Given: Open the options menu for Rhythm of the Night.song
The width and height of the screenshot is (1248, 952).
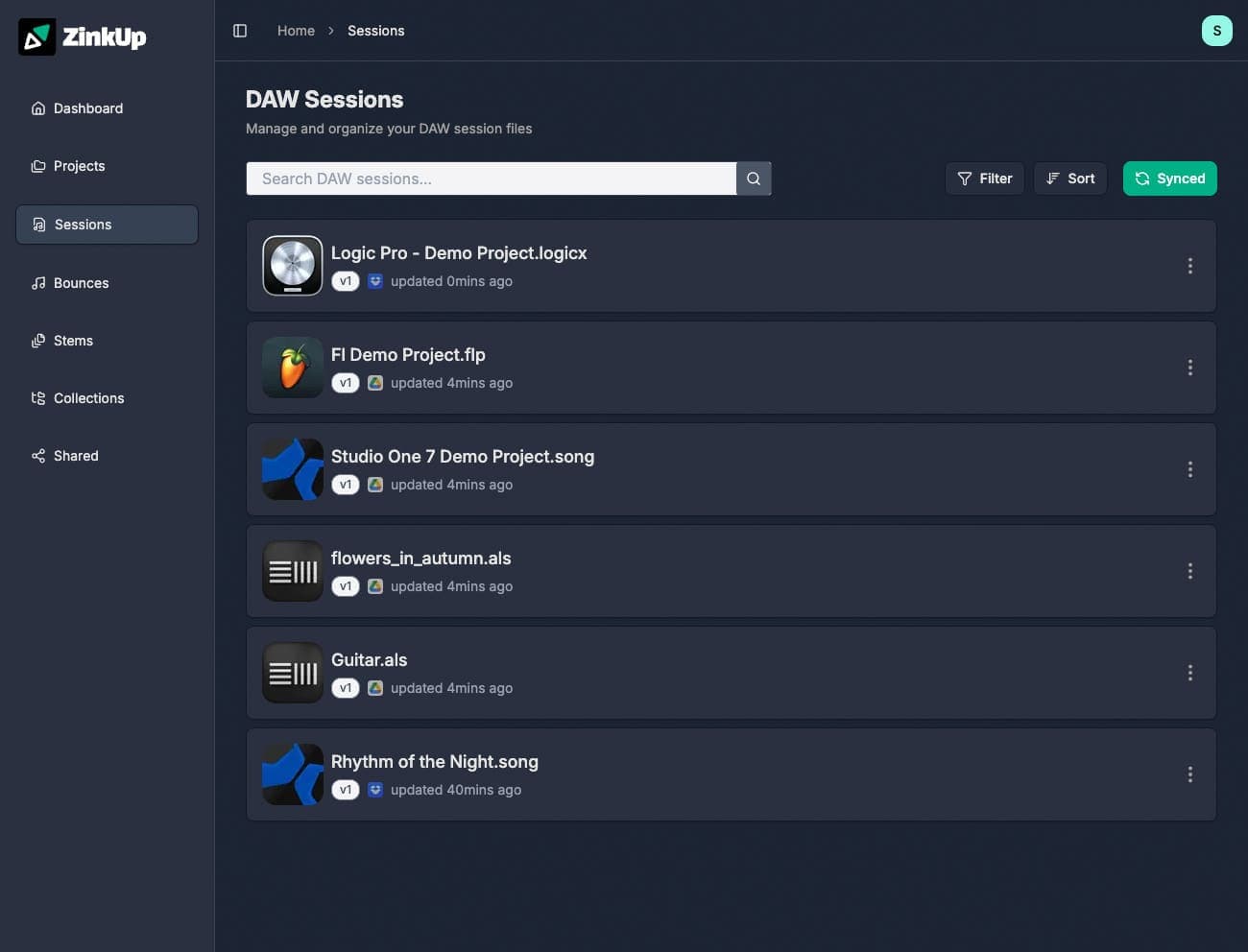Looking at the screenshot, I should tap(1190, 774).
